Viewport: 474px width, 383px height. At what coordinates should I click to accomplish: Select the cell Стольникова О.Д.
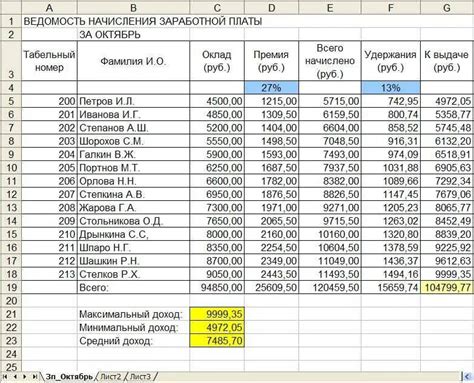point(133,221)
